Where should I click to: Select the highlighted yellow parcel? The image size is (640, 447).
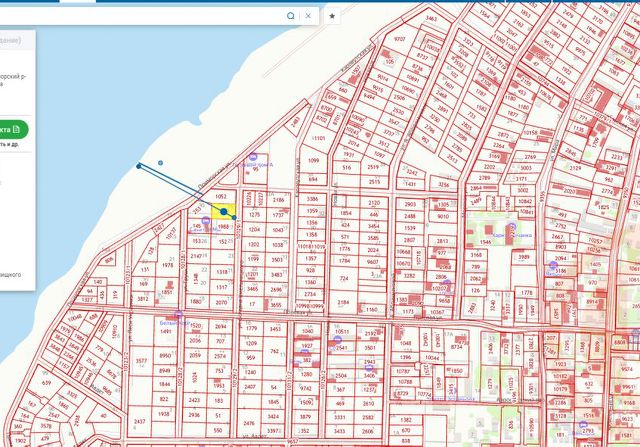[224, 211]
